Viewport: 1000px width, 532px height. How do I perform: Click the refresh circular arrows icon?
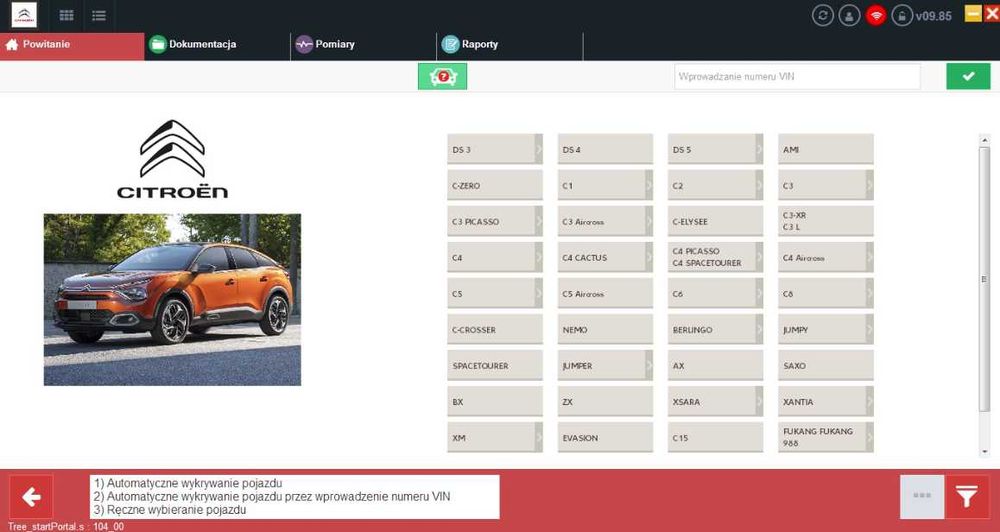point(823,15)
